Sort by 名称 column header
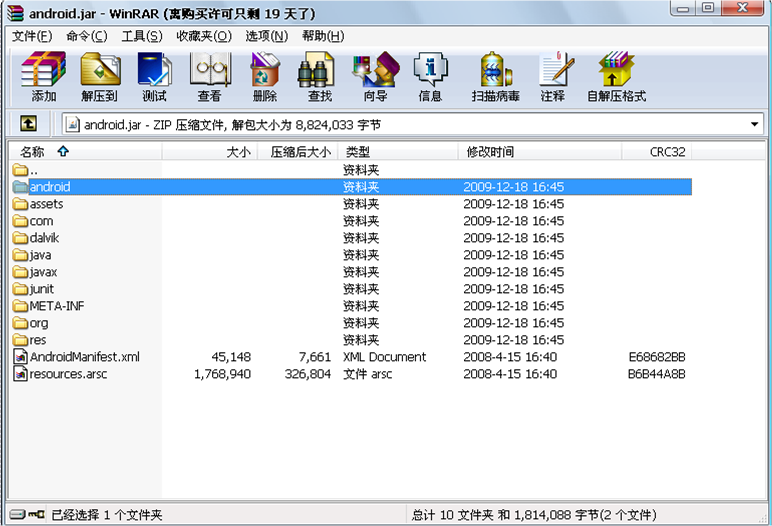Screen dimensions: 772x526 tap(85, 152)
